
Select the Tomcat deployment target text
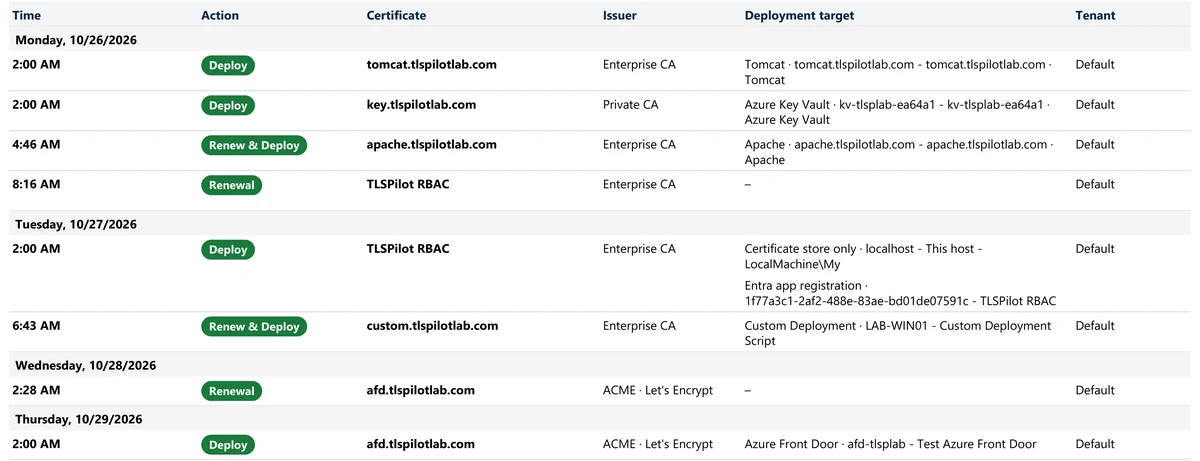(898, 72)
